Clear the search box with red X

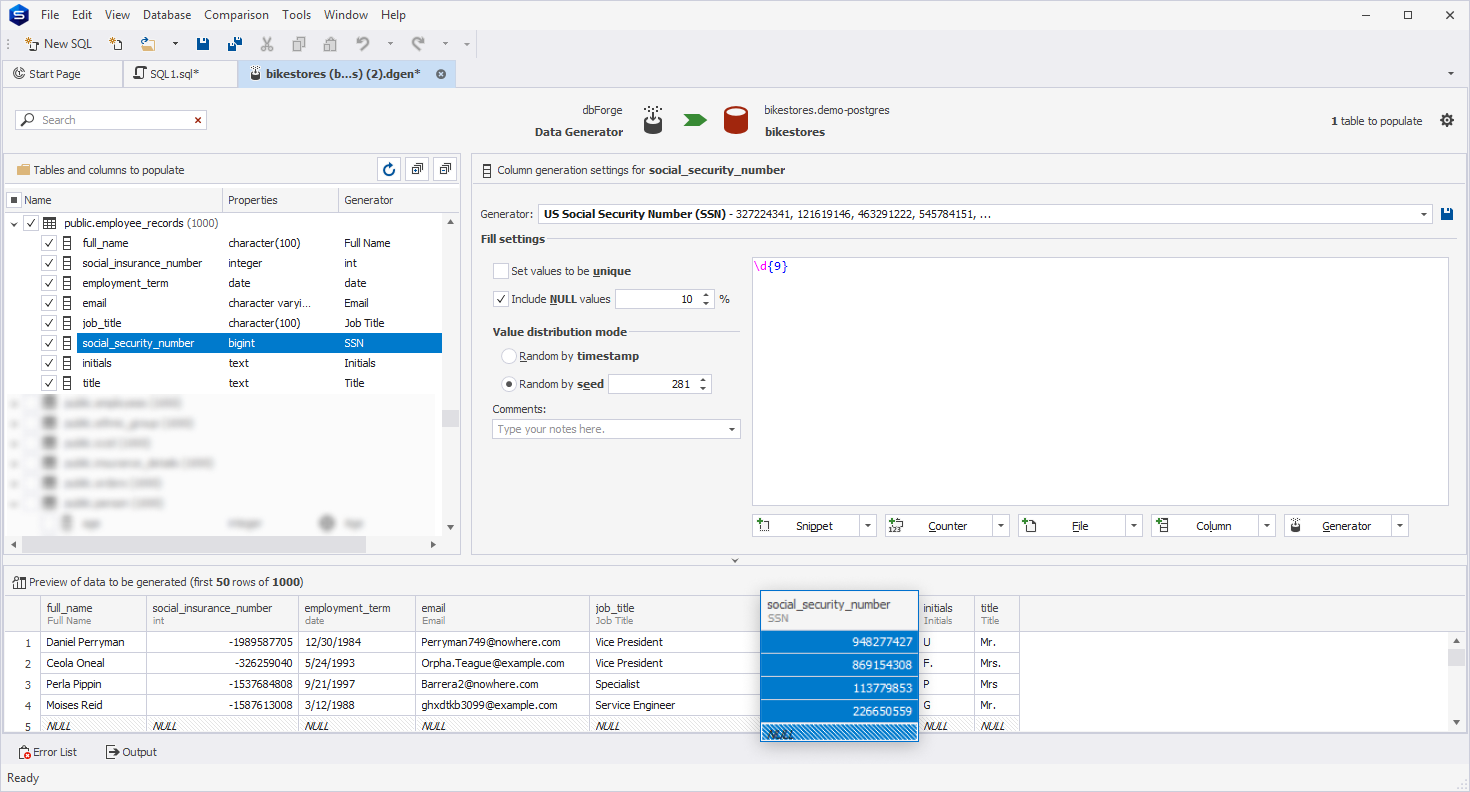pyautogui.click(x=198, y=120)
